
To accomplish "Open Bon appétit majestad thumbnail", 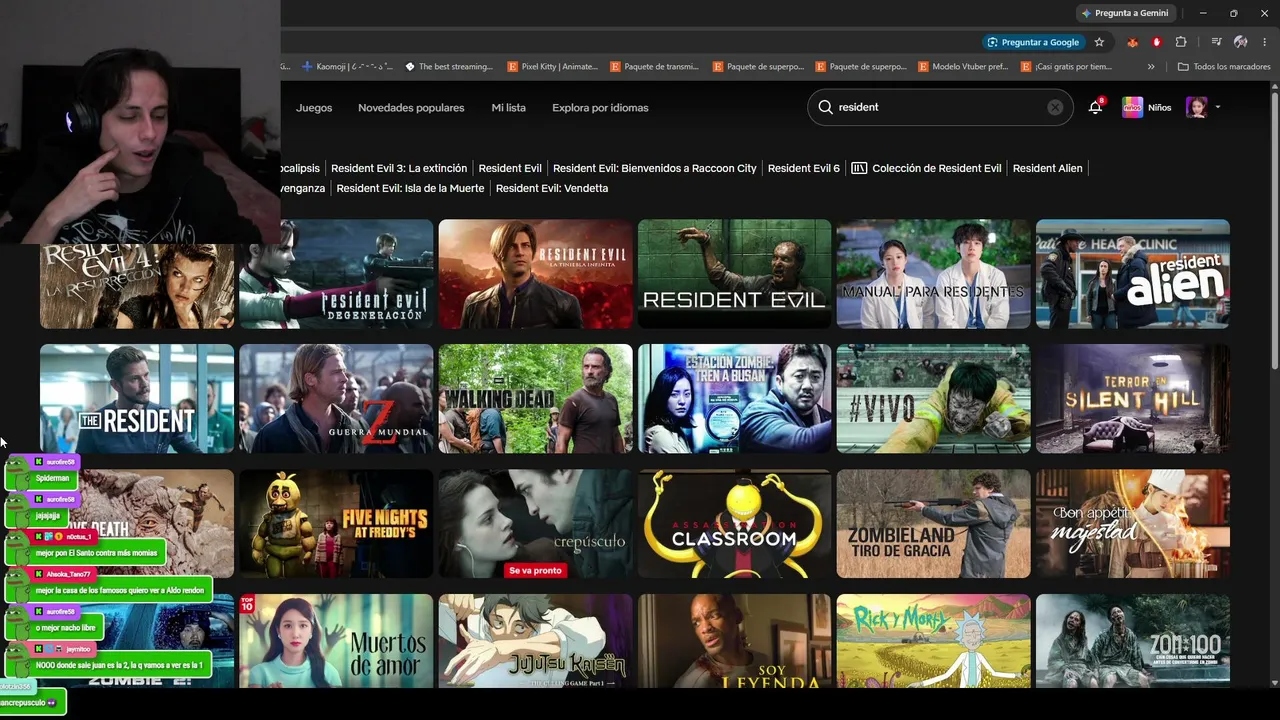I will point(1133,524).
